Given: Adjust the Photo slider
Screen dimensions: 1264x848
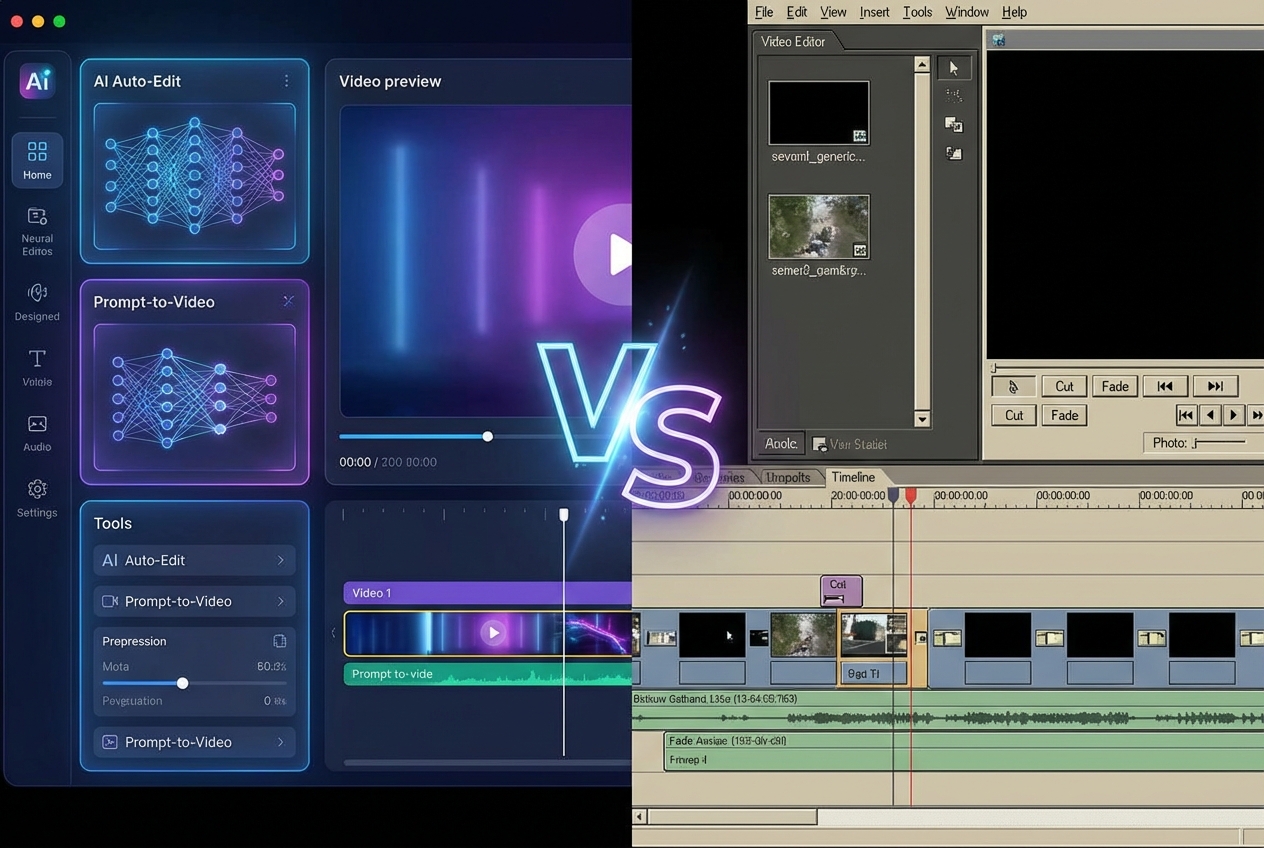Looking at the screenshot, I should 1219,442.
